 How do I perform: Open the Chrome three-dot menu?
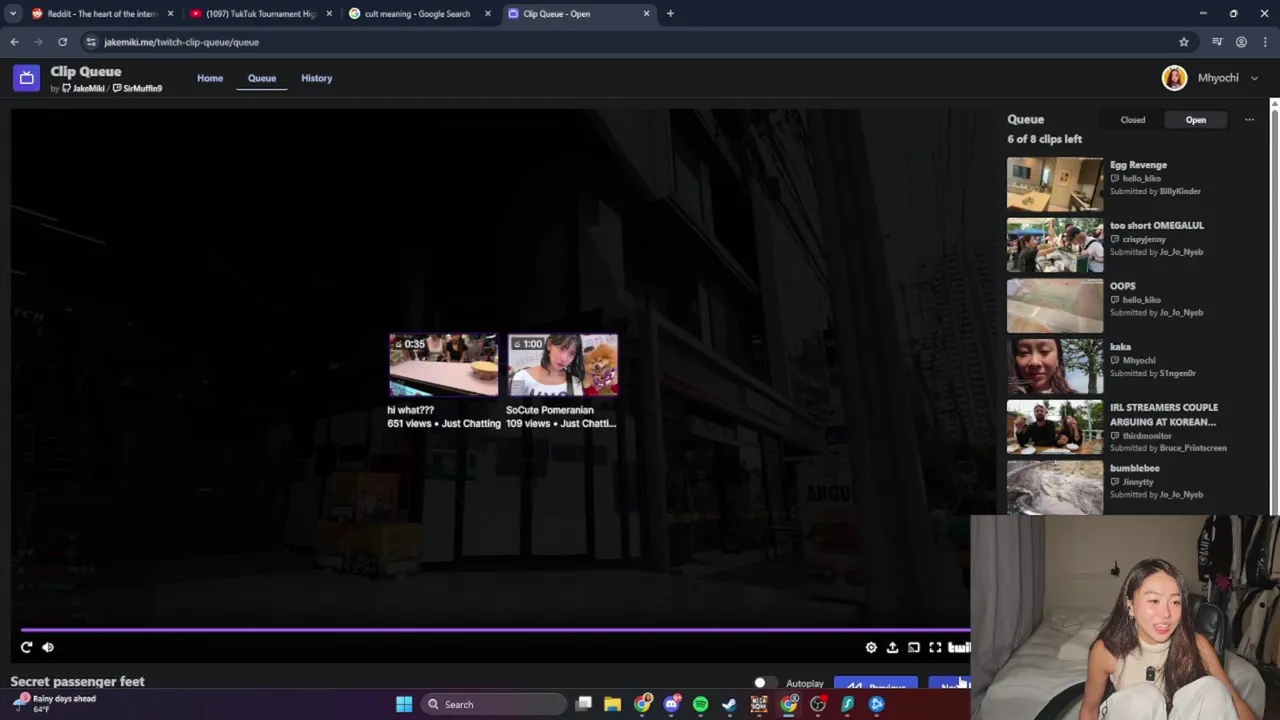(x=1265, y=42)
